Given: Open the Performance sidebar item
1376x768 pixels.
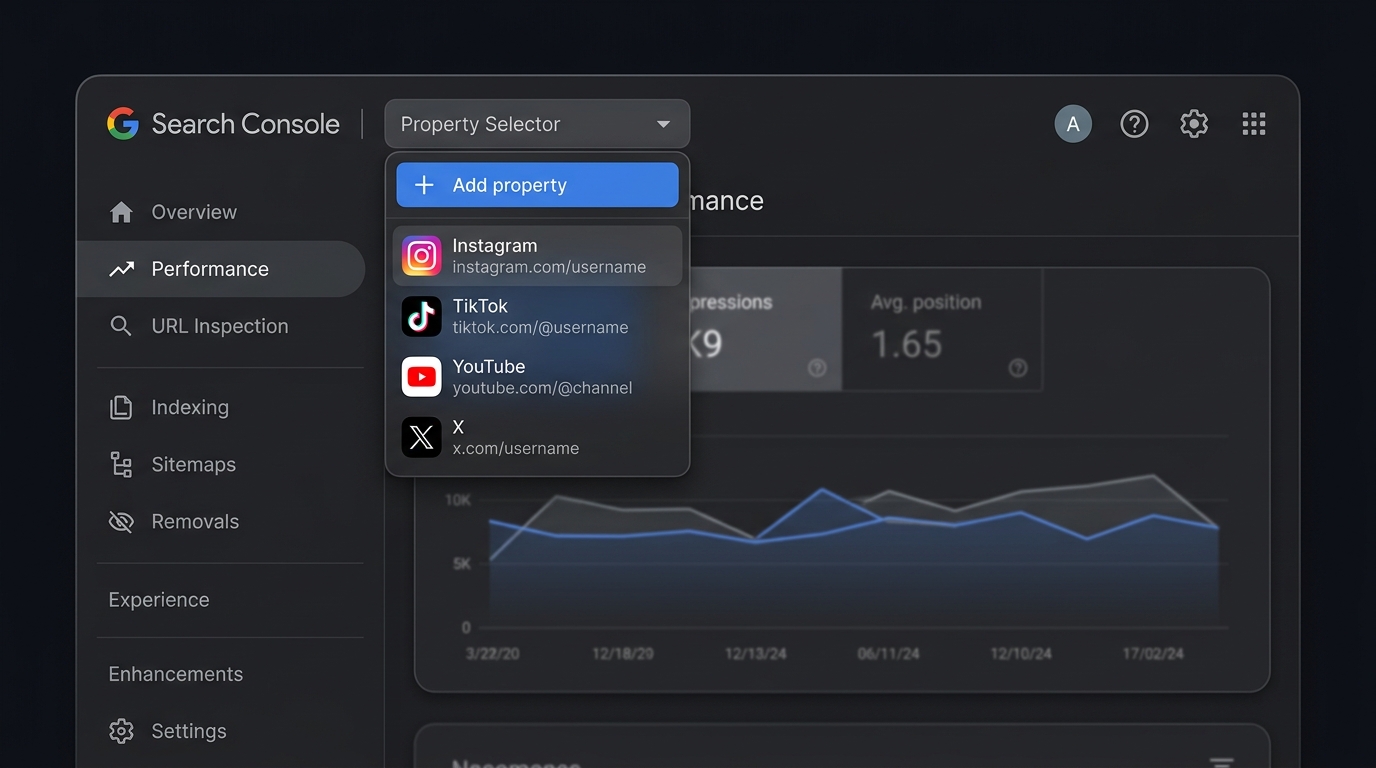Looking at the screenshot, I should 221,269.
